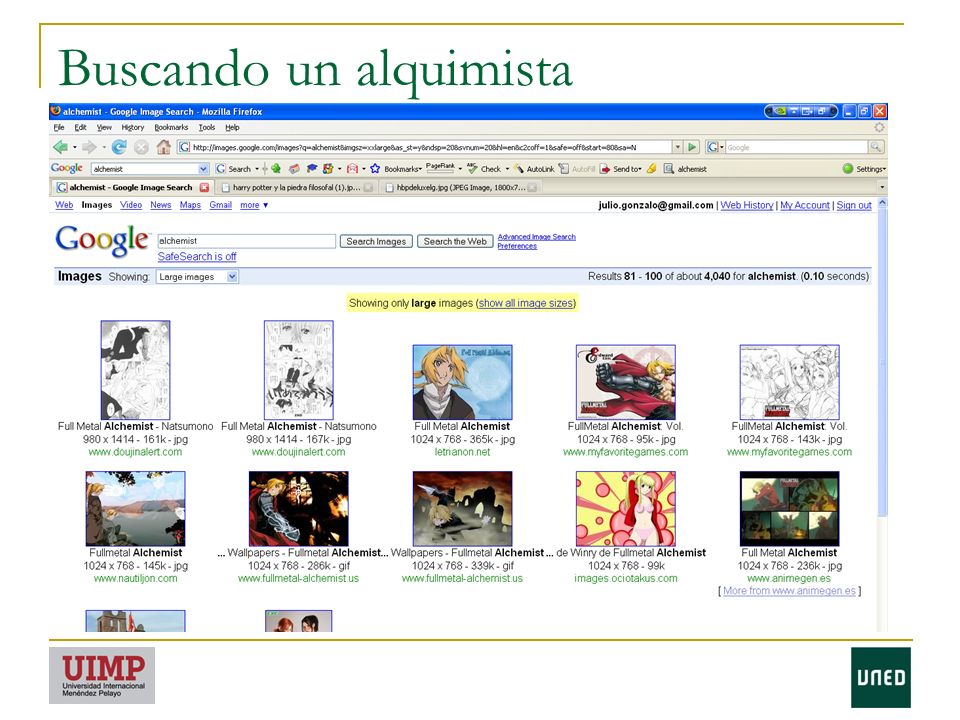Switch to the hbpdeluxelg.jpg tab
This screenshot has height=720, width=960.
pos(460,187)
